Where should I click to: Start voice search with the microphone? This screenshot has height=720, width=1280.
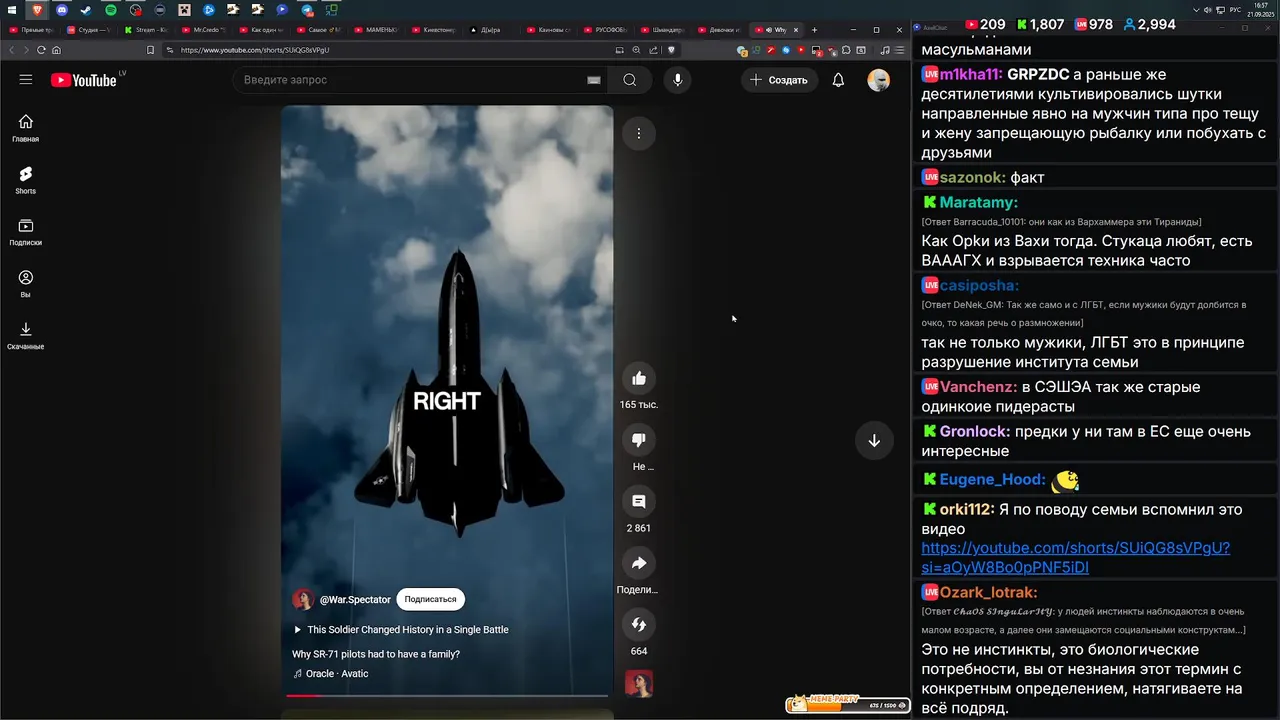[x=678, y=80]
